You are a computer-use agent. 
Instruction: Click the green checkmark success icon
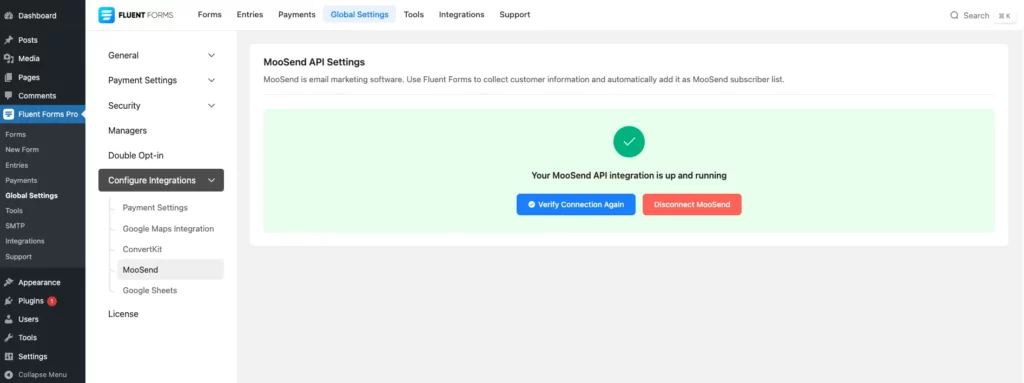click(629, 141)
